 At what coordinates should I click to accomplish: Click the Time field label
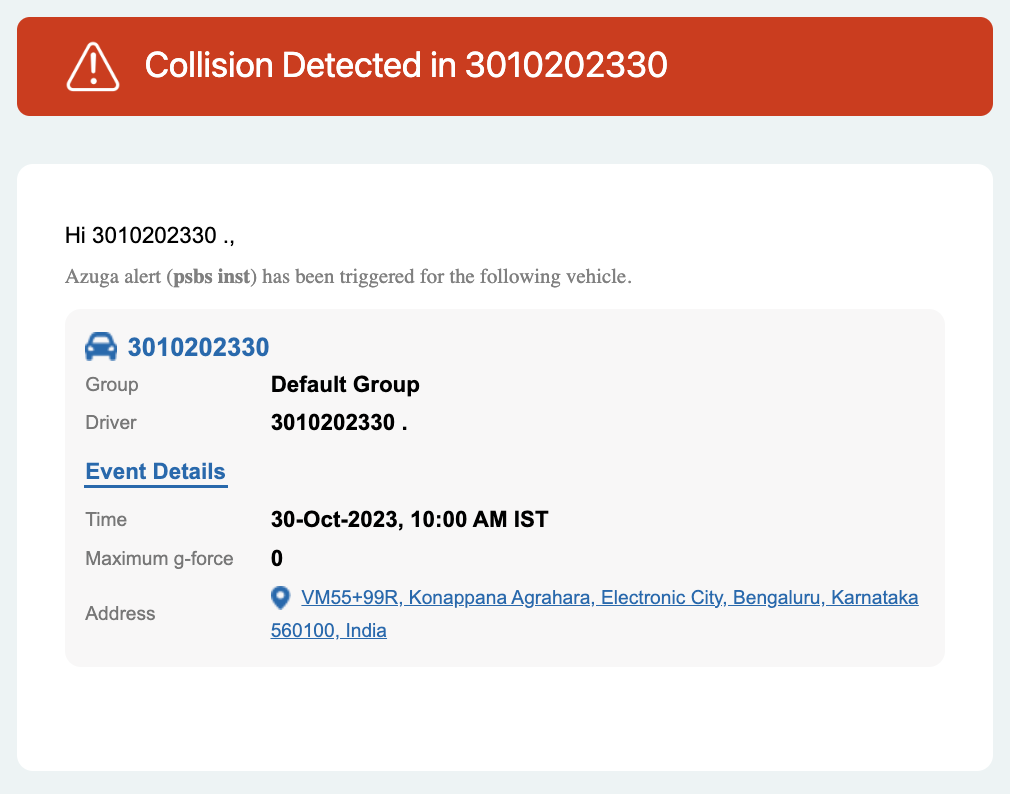tap(106, 520)
